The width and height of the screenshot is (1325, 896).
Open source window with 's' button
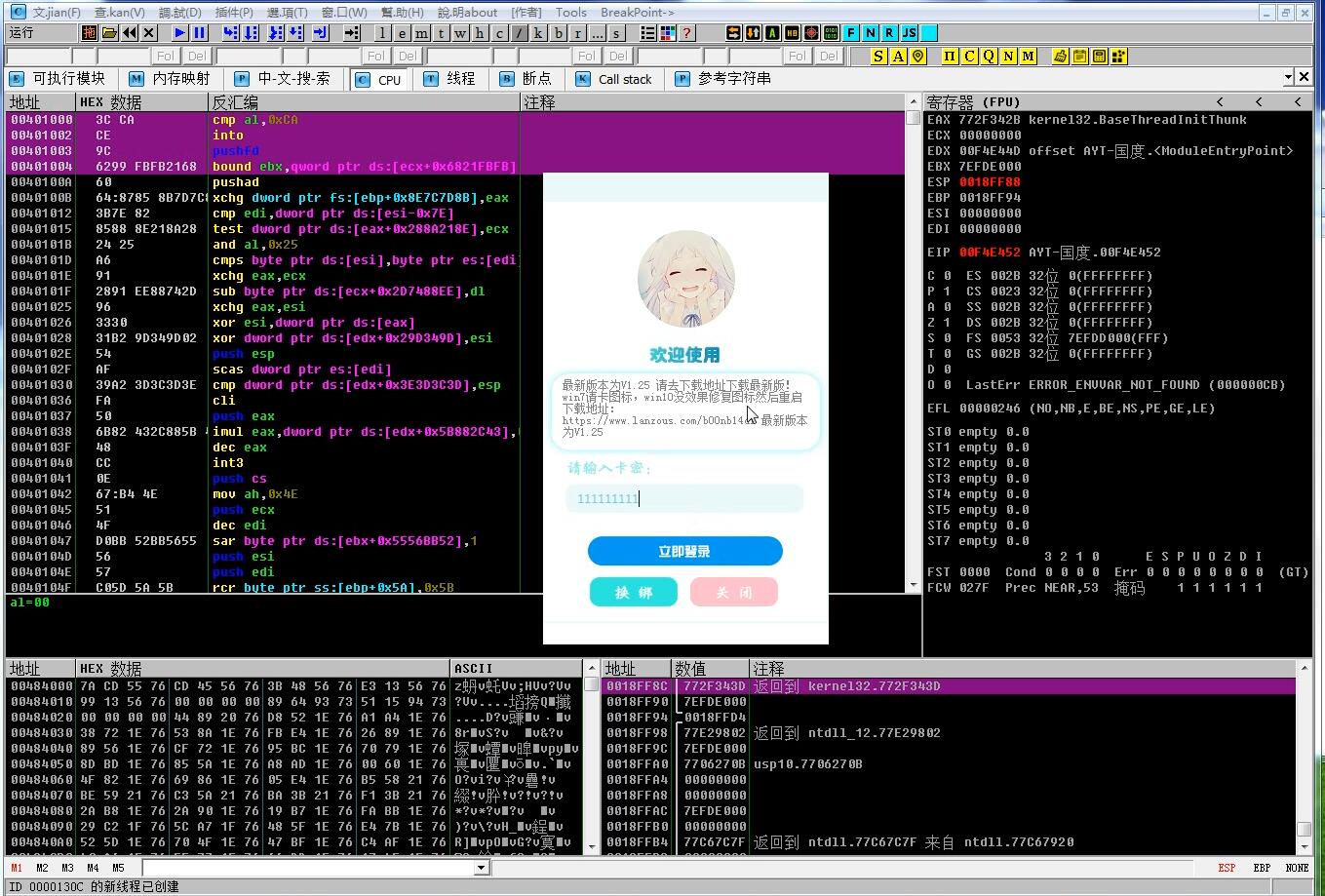pyautogui.click(x=616, y=32)
